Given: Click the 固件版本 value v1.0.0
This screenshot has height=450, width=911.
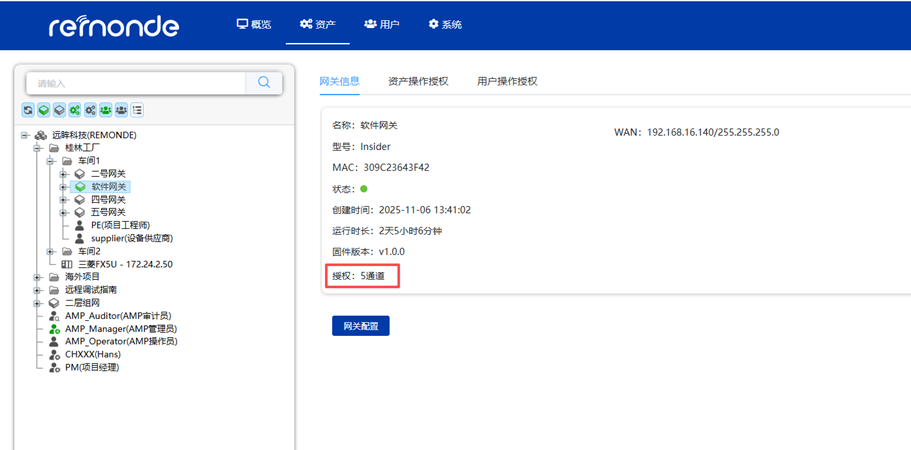Looking at the screenshot, I should coord(392,252).
